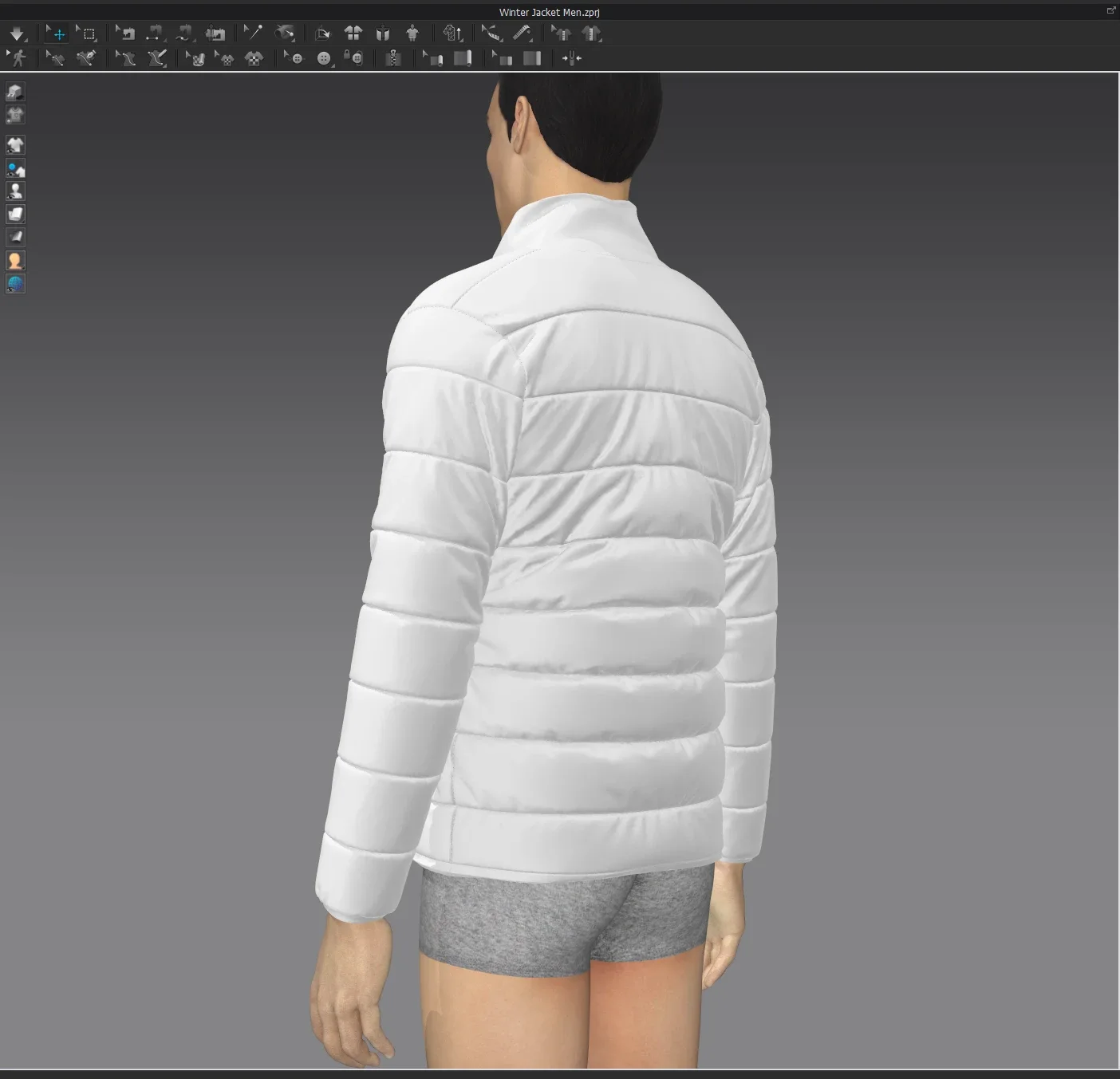Toggle Show Avatar visibility icon

click(15, 191)
